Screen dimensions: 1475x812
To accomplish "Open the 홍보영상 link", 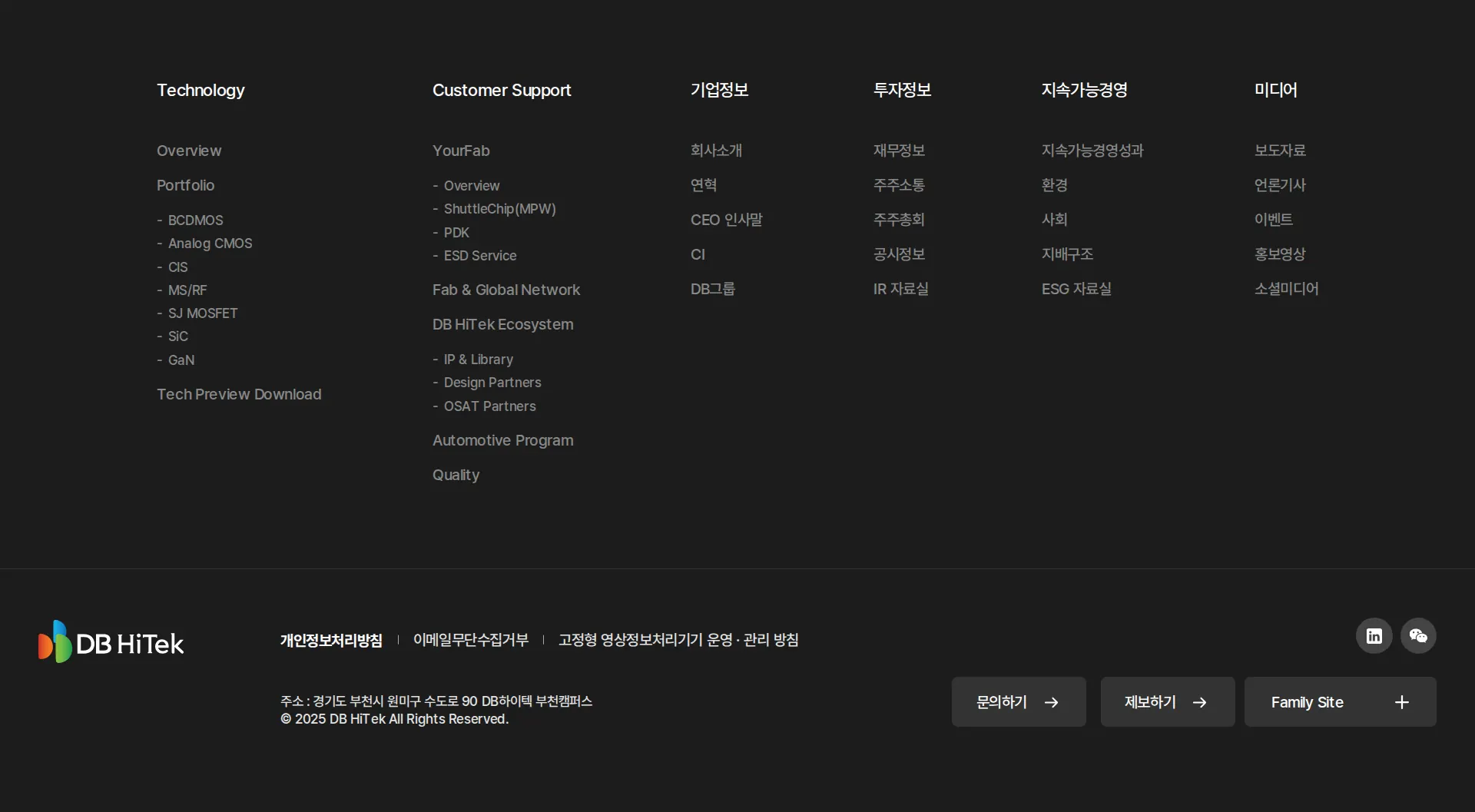I will 1280,254.
